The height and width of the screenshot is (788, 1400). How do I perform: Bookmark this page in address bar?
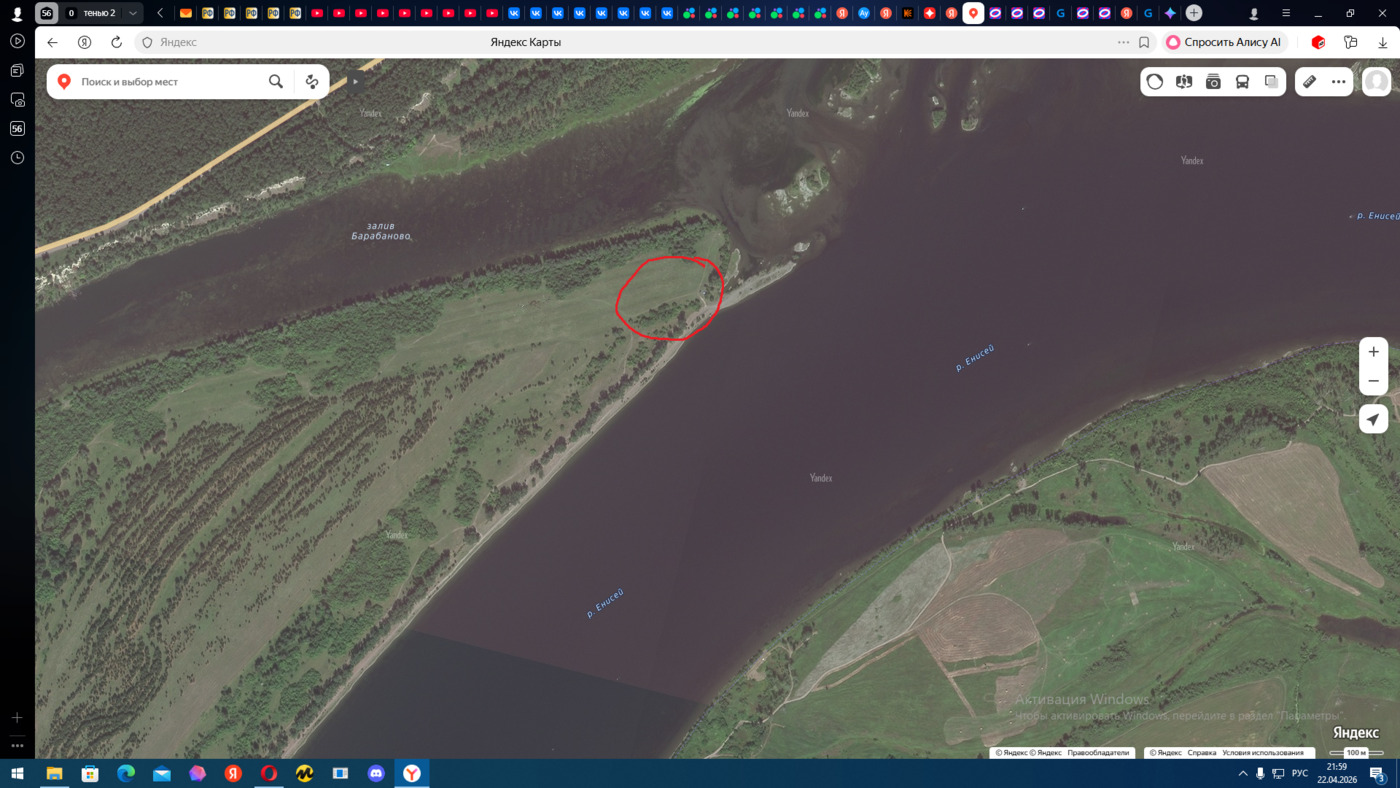tap(1144, 43)
